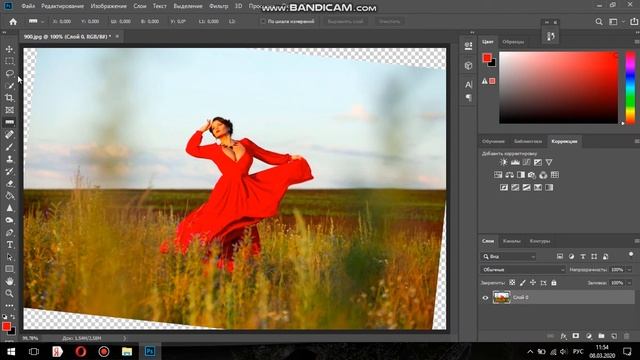640x360 pixels.
Task: Open the Adjustments panel menu
Action: [x=636, y=141]
